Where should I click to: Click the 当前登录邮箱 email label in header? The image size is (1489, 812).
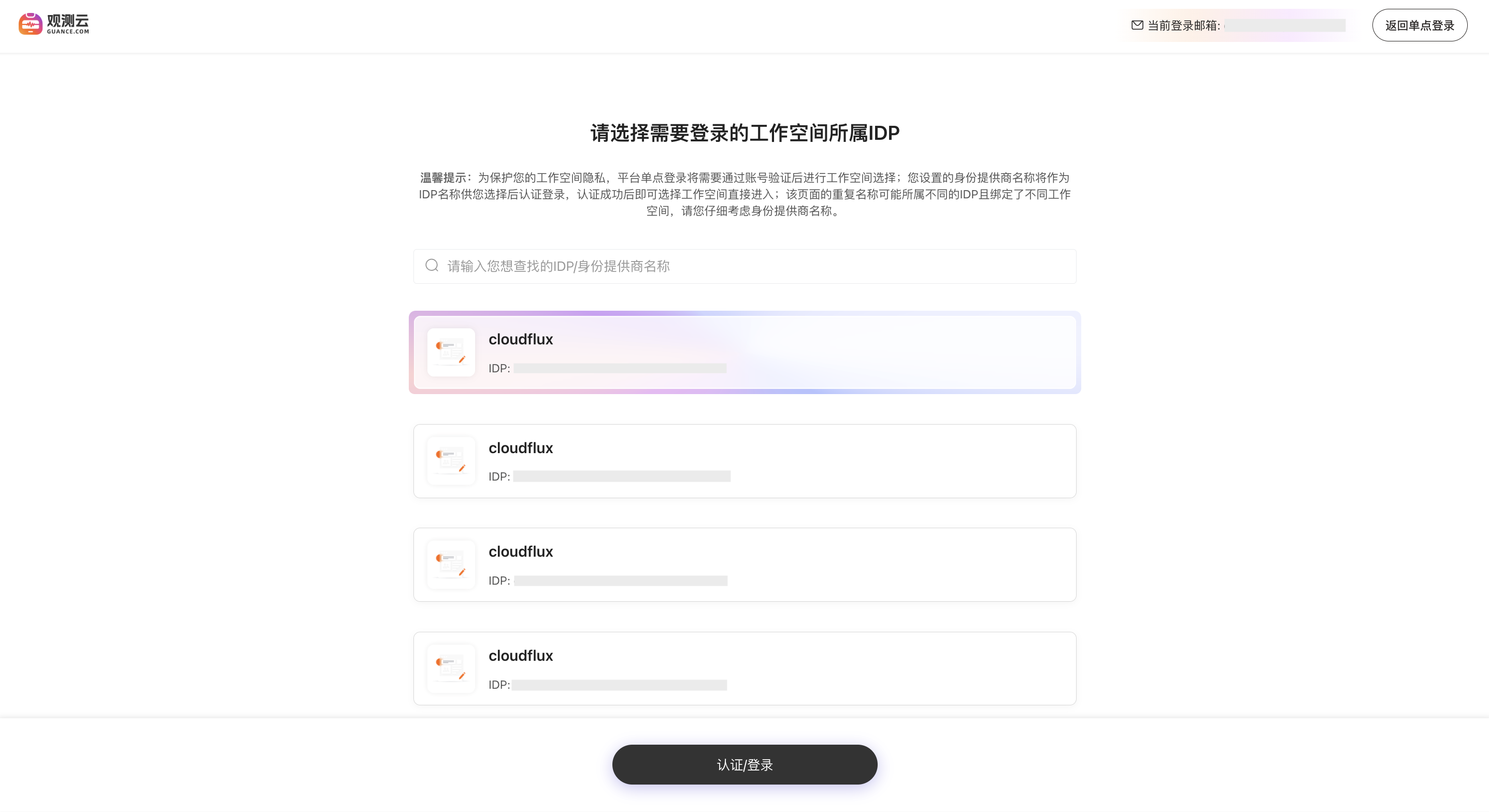(1184, 25)
